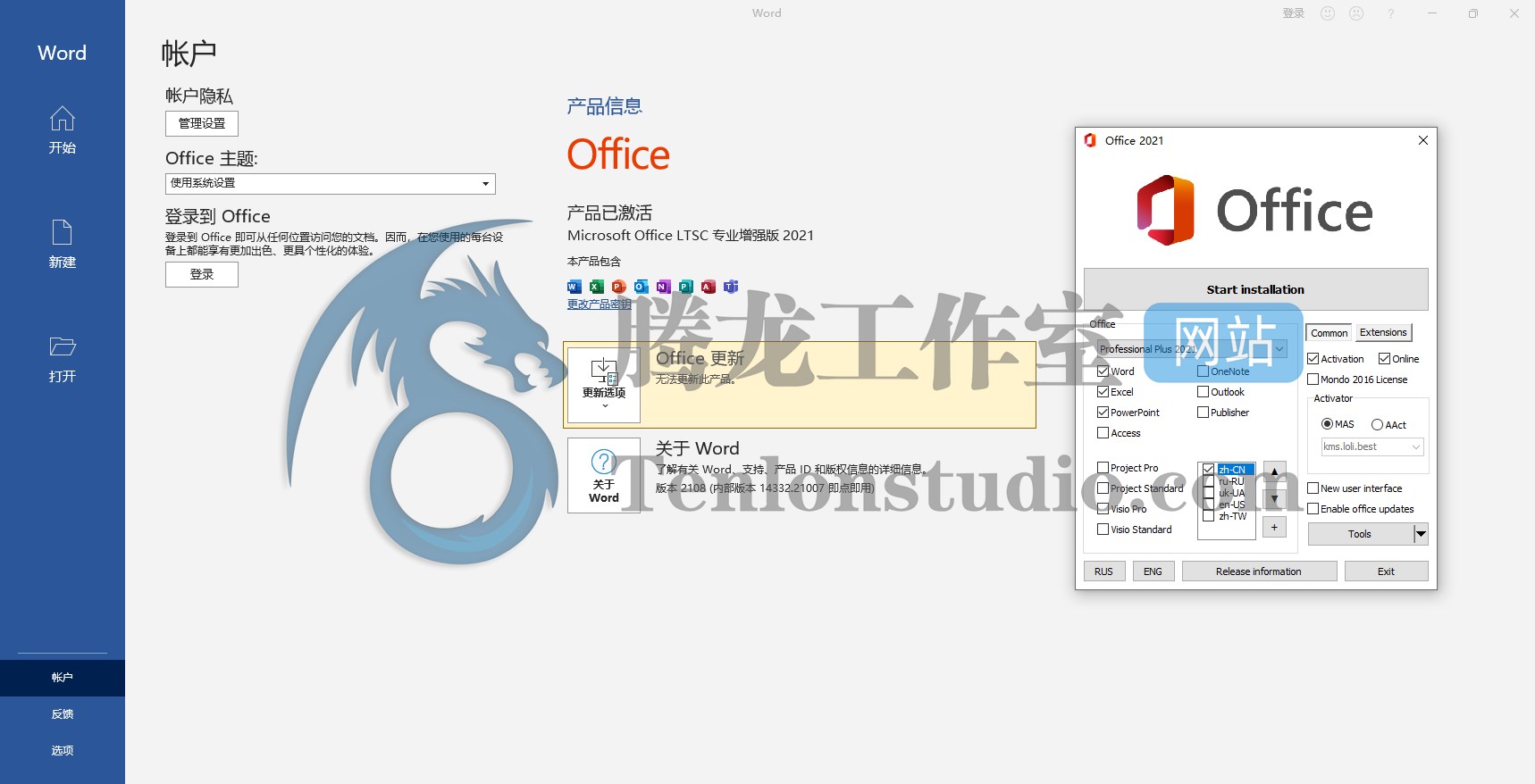Screen dimensions: 1535x784
Task: Switch to the Common tab
Action: tap(1329, 333)
